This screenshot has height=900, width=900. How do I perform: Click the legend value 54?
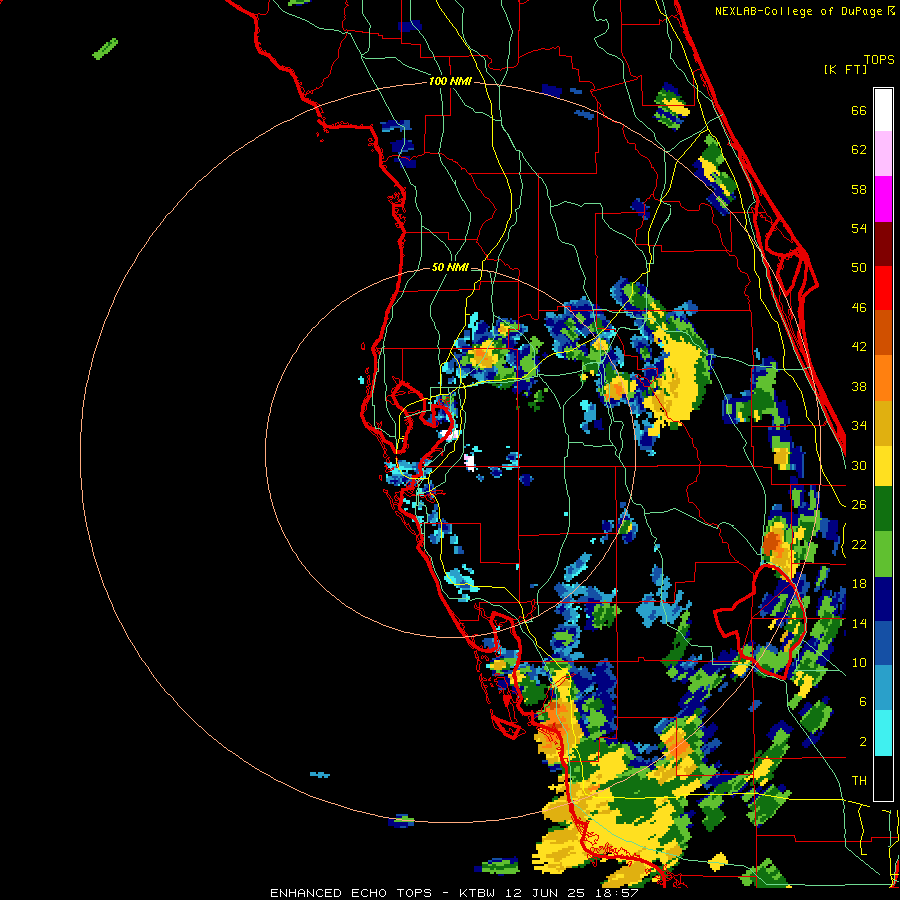pos(859,228)
